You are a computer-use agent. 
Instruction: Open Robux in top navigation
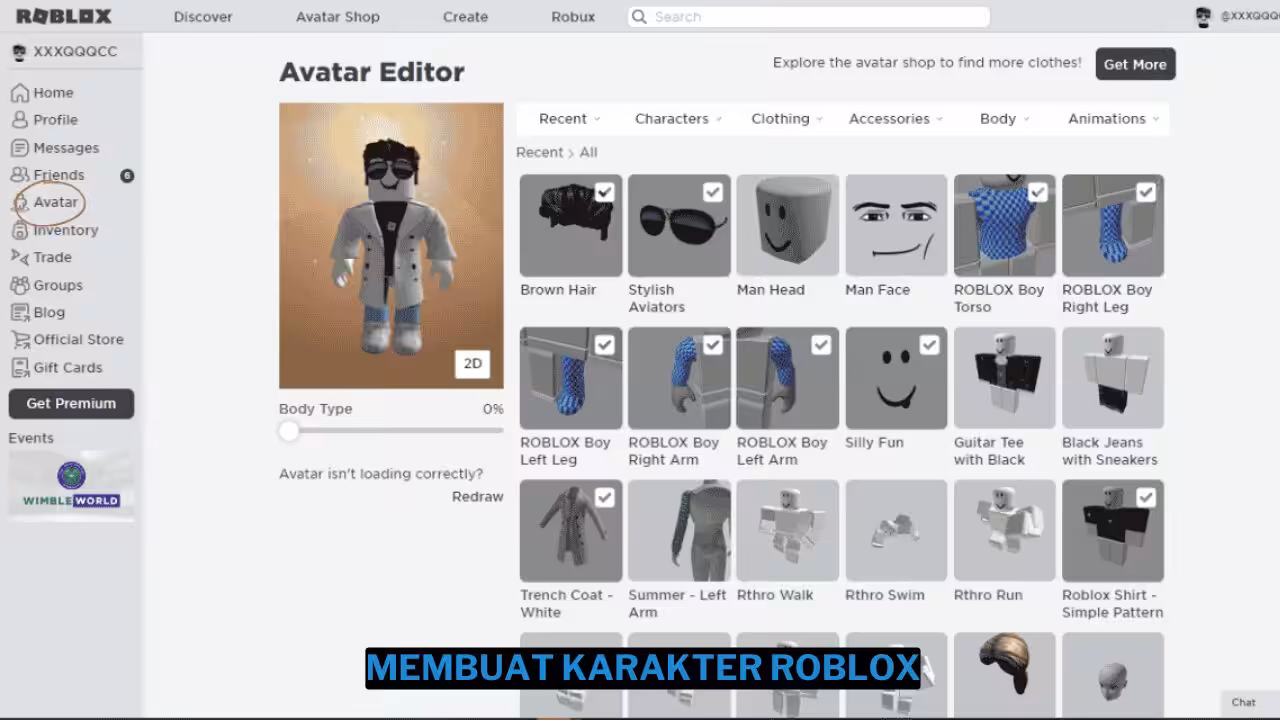pyautogui.click(x=573, y=17)
